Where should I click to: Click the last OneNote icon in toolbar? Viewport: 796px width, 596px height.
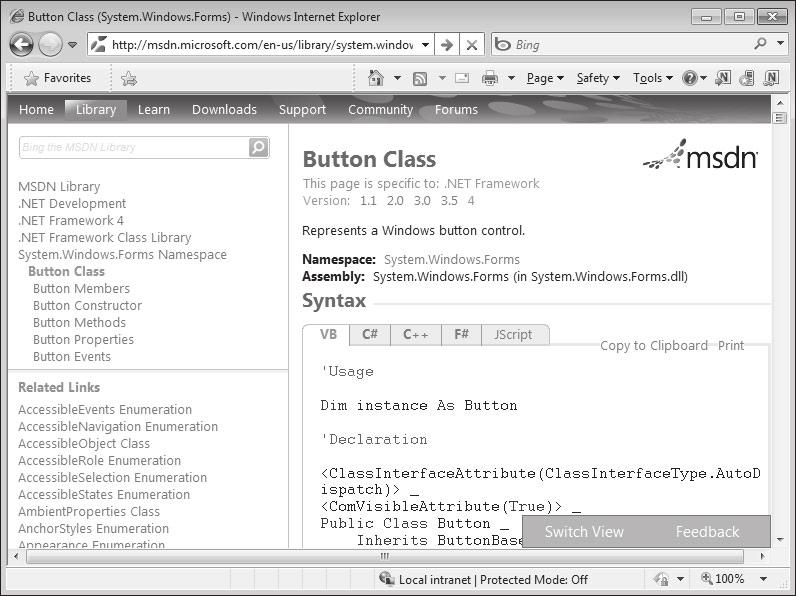click(771, 78)
